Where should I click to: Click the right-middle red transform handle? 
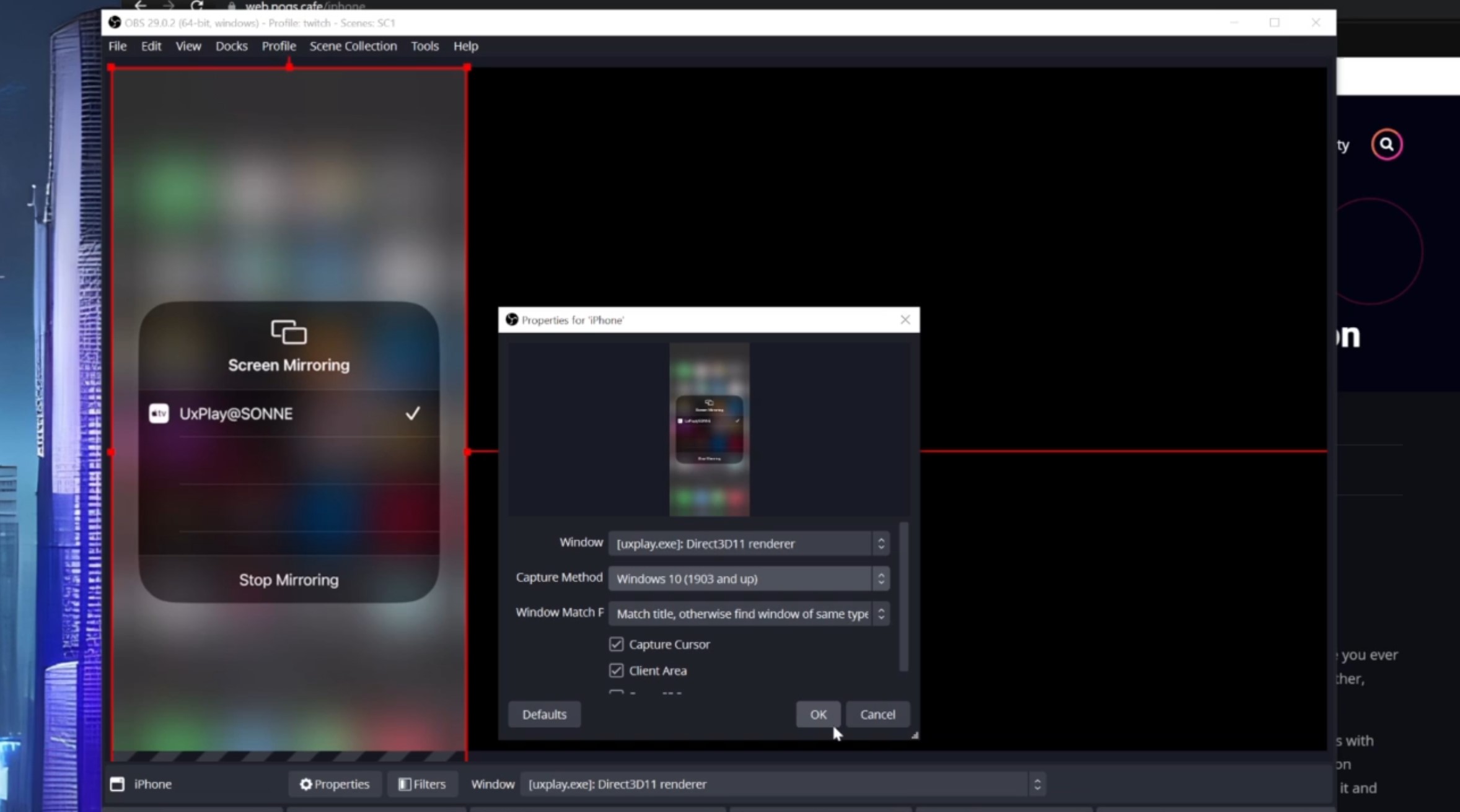468,452
